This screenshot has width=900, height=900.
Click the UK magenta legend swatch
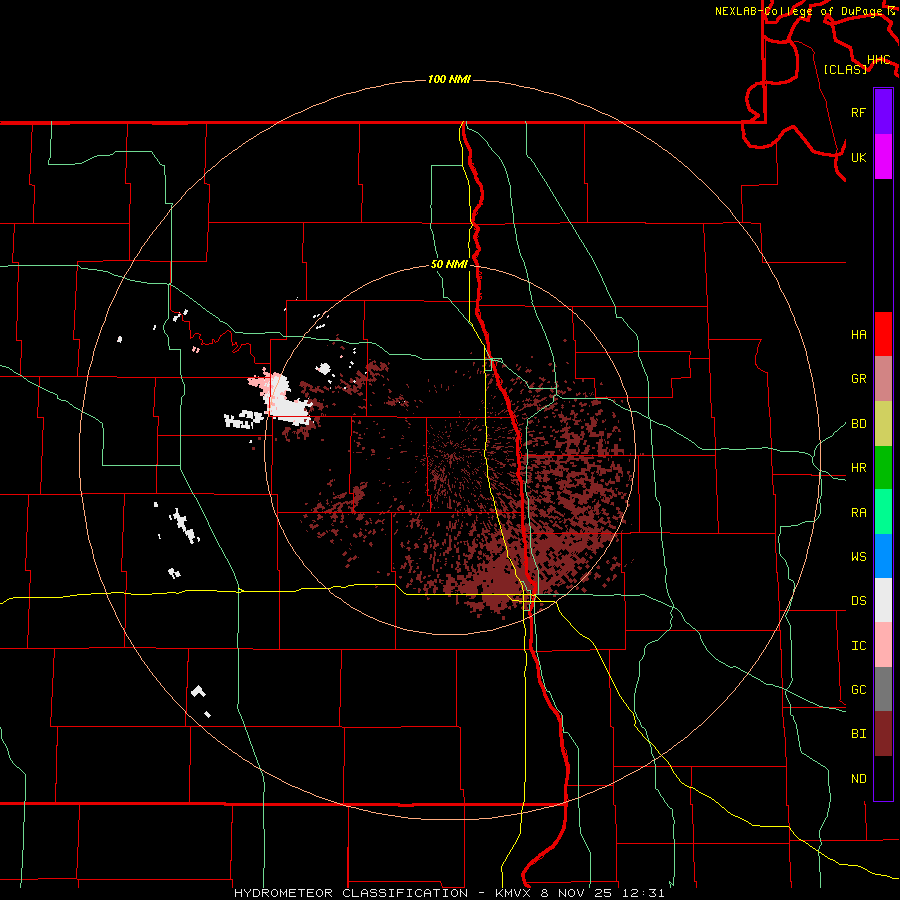(x=883, y=157)
